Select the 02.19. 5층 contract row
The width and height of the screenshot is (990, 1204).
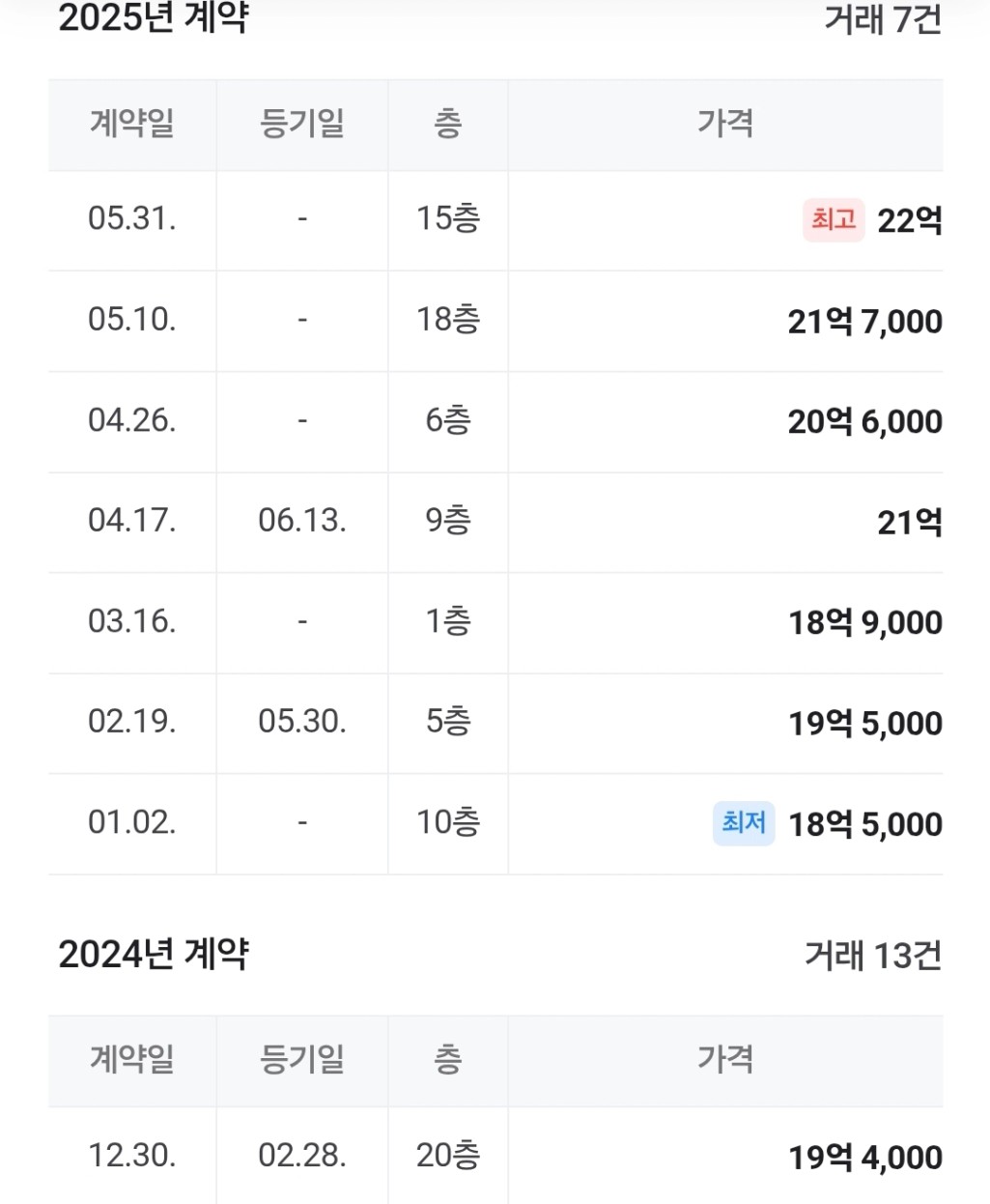pos(495,723)
